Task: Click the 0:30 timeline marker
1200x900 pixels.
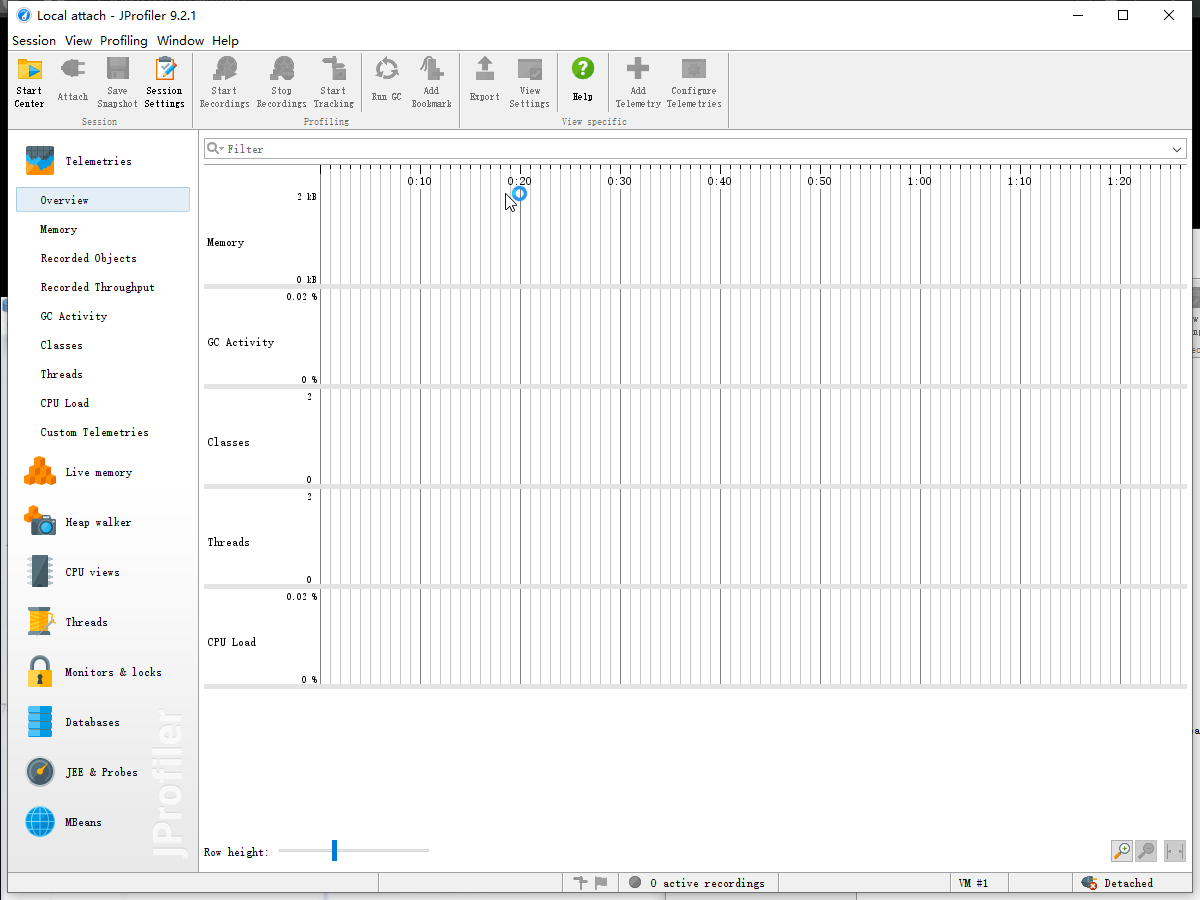Action: 619,181
